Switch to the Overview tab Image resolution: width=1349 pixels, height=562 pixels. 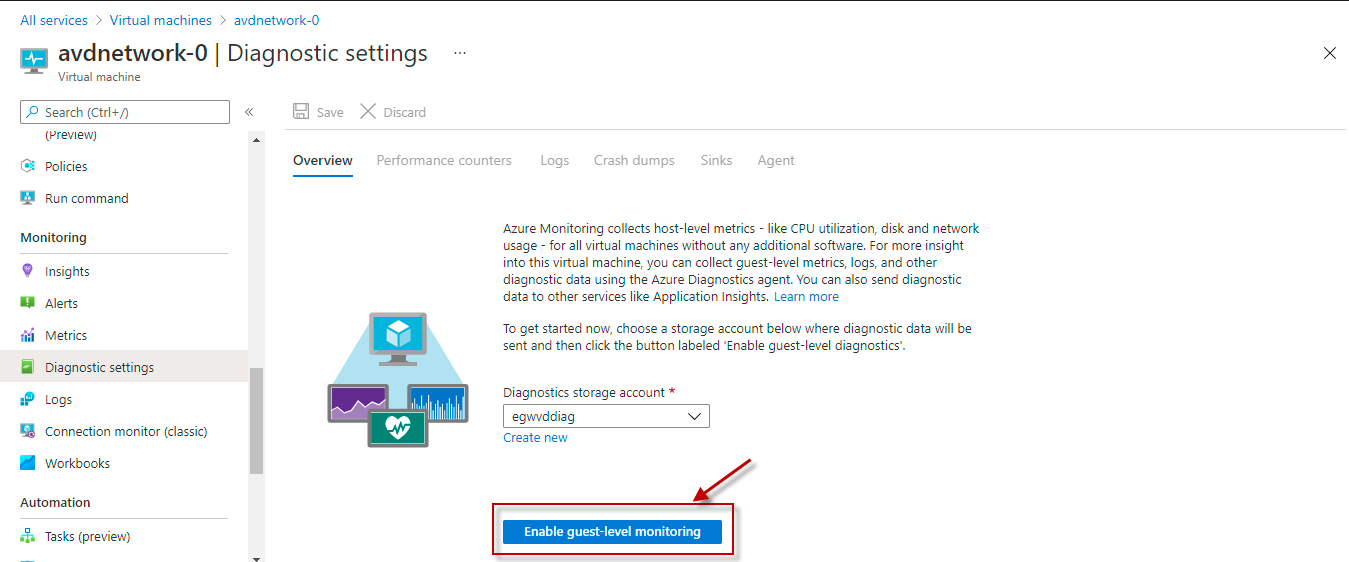[x=323, y=160]
